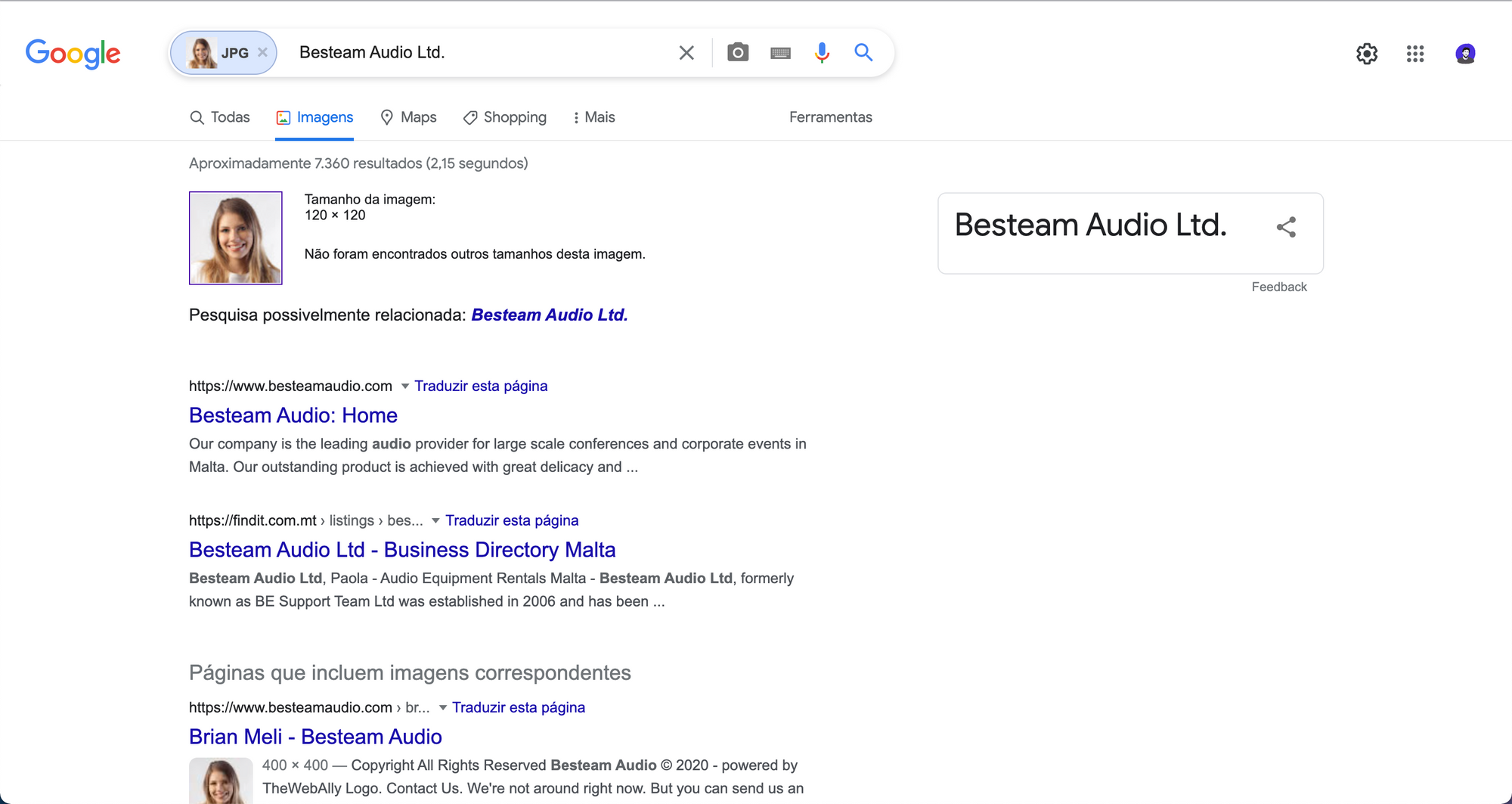1512x804 pixels.
Task: Open the account profile avatar
Action: 1465,54
